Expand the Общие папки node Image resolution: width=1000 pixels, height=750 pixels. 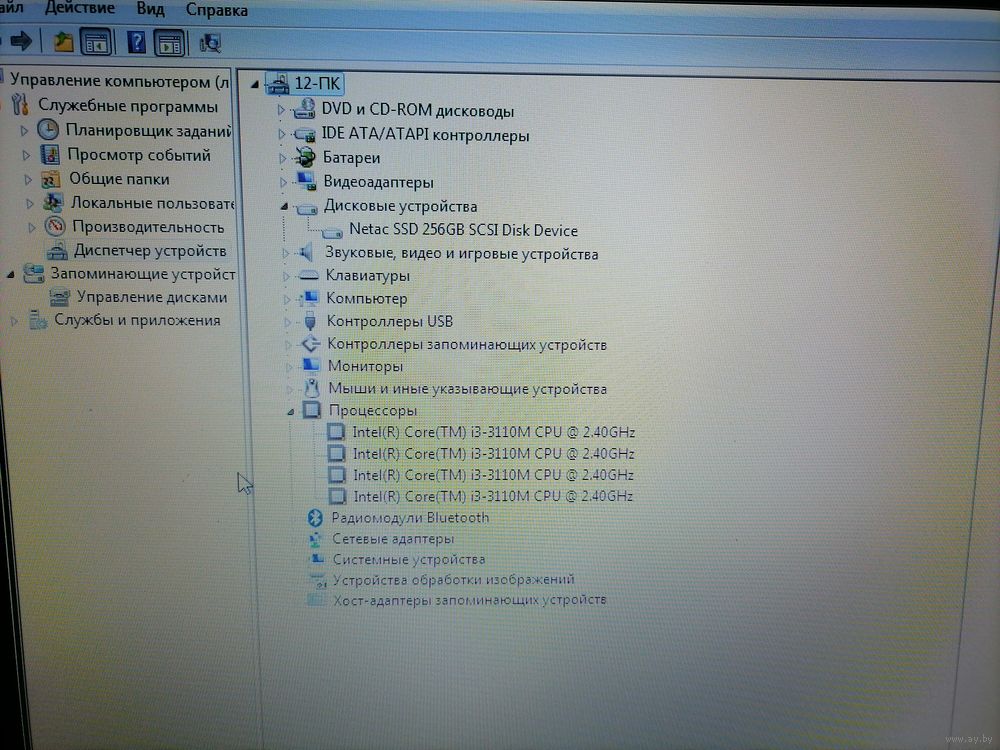coord(28,179)
